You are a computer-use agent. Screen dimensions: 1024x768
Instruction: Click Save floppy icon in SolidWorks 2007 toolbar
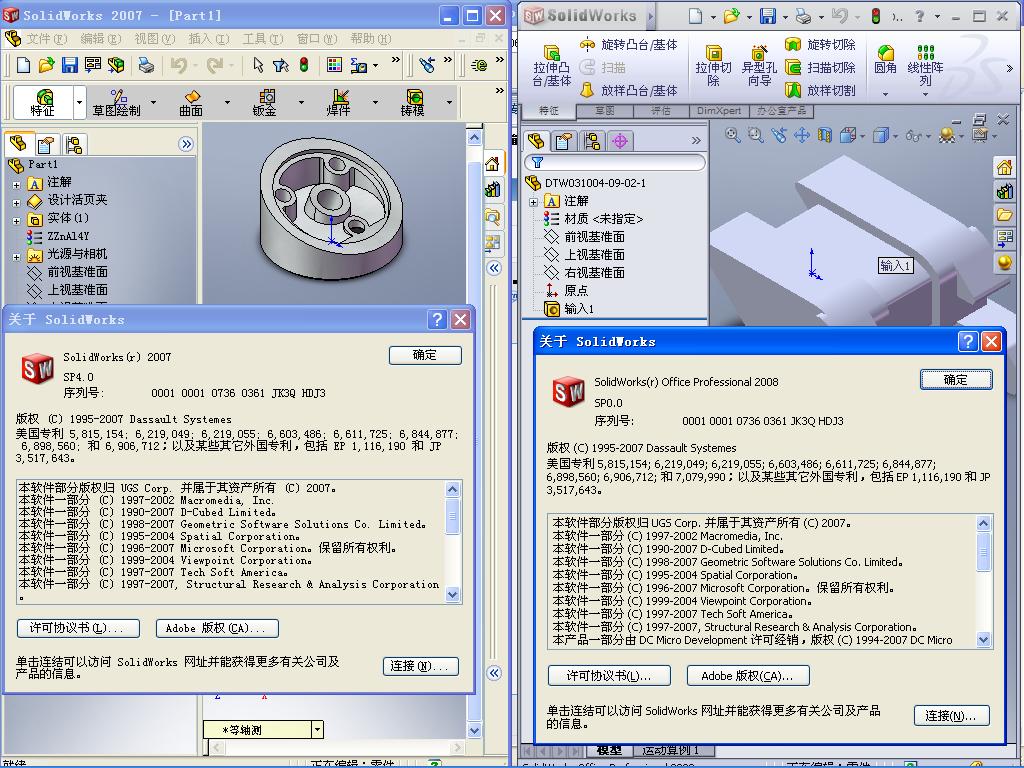(69, 65)
